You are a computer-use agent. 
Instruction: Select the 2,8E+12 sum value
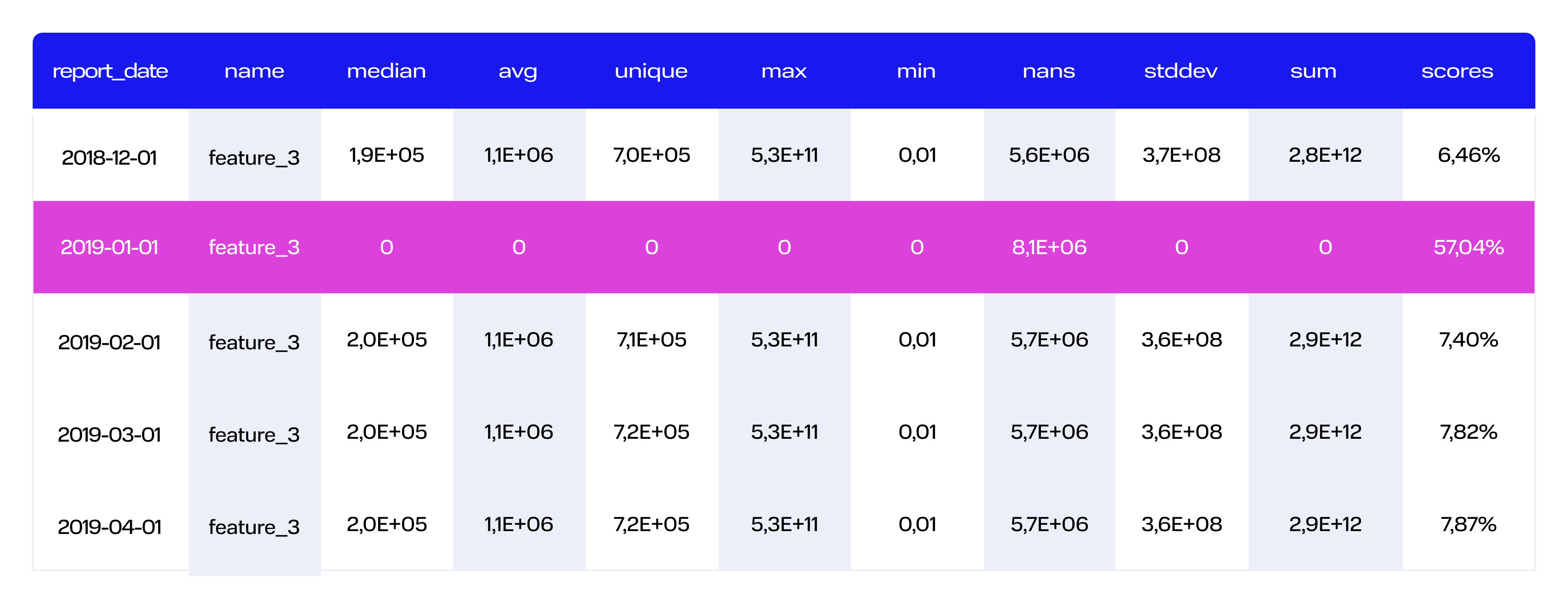click(x=1325, y=155)
